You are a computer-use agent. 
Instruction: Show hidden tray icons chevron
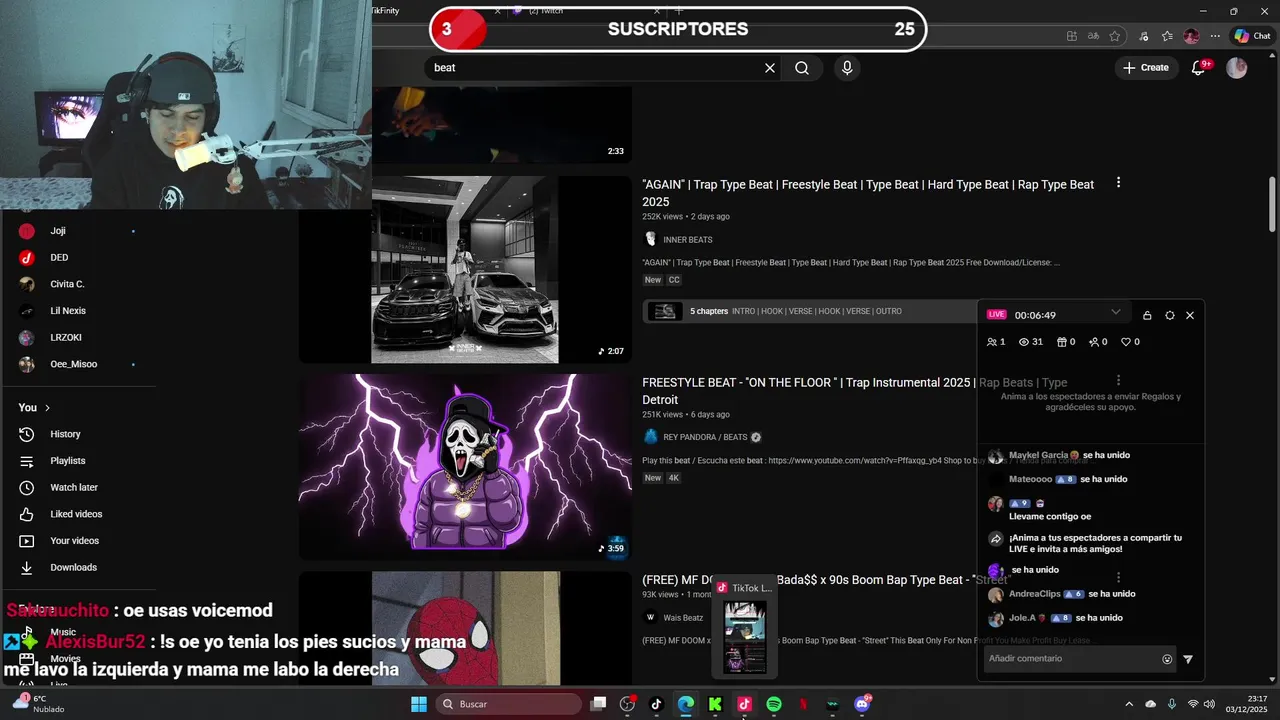(1129, 704)
